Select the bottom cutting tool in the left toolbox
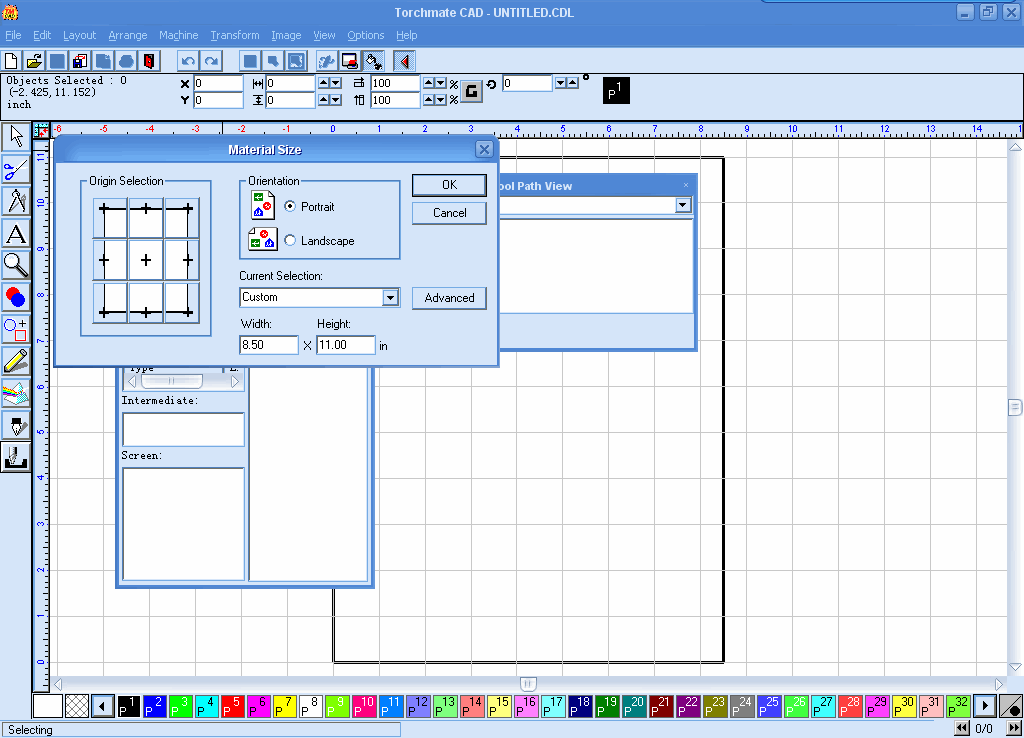The width and height of the screenshot is (1024, 738). [x=16, y=457]
